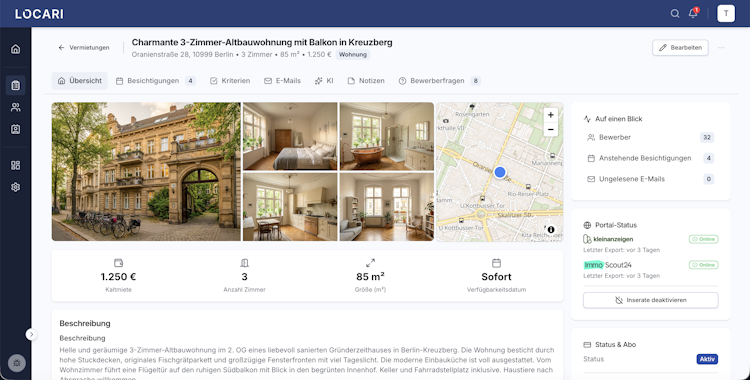Click the Bearbeiten button

point(680,47)
